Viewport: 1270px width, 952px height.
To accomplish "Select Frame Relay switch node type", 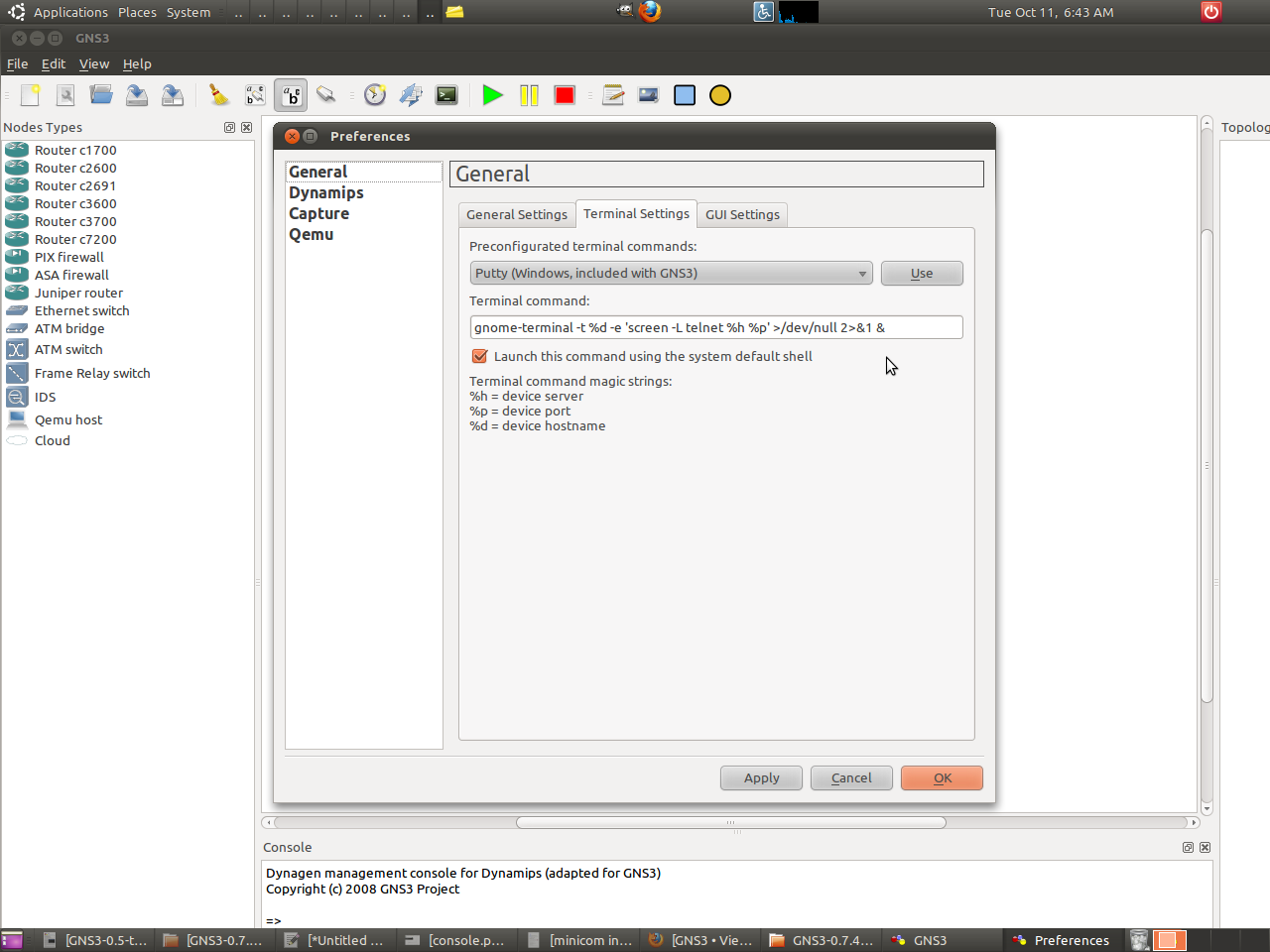I will [92, 373].
